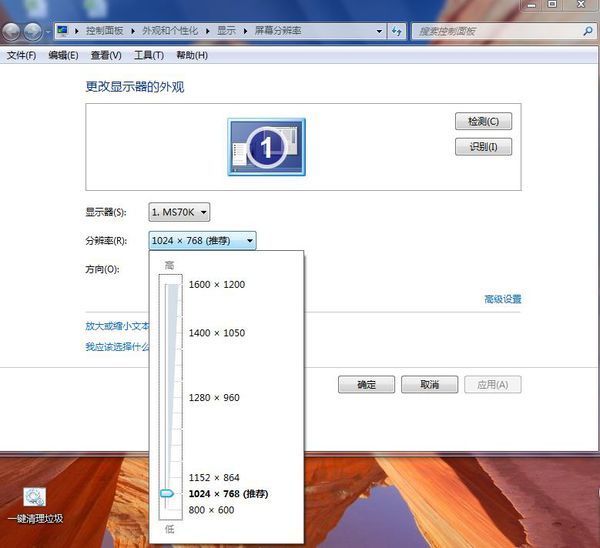Click the 识别(I) identify button

(x=483, y=147)
